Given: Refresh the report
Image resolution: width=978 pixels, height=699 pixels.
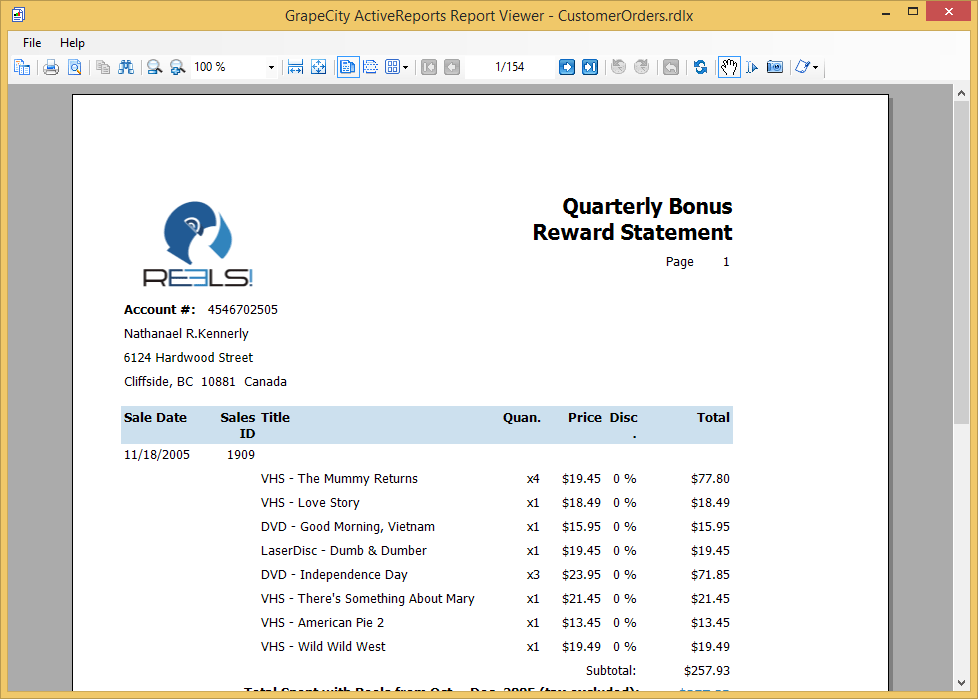Looking at the screenshot, I should pos(700,67).
